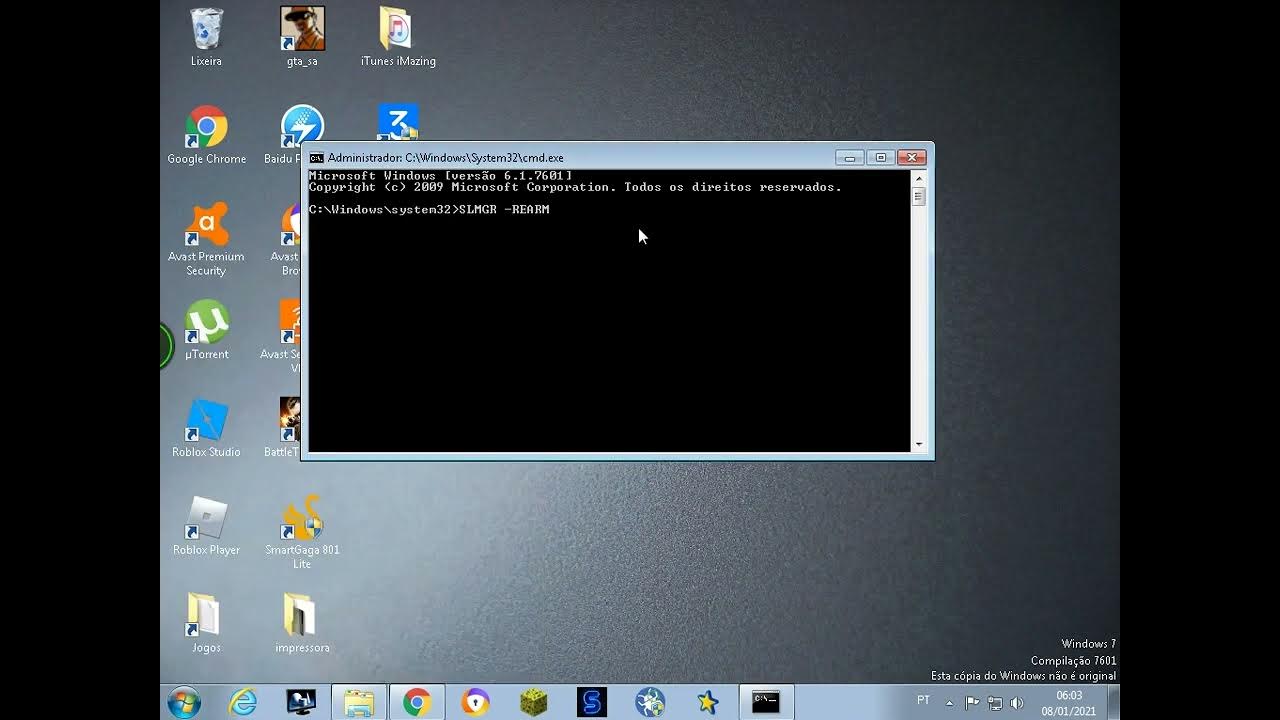Open the PT language indicator
1280x720 pixels.
[x=923, y=700]
